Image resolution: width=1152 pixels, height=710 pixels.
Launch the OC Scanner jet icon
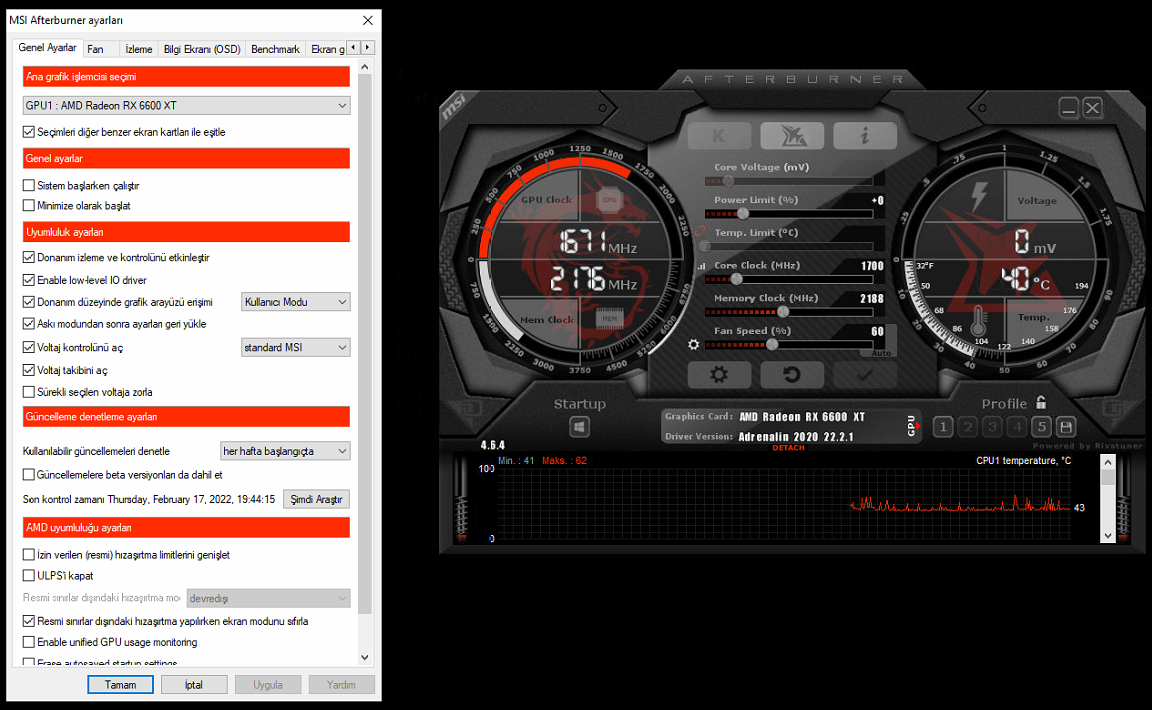[x=792, y=135]
